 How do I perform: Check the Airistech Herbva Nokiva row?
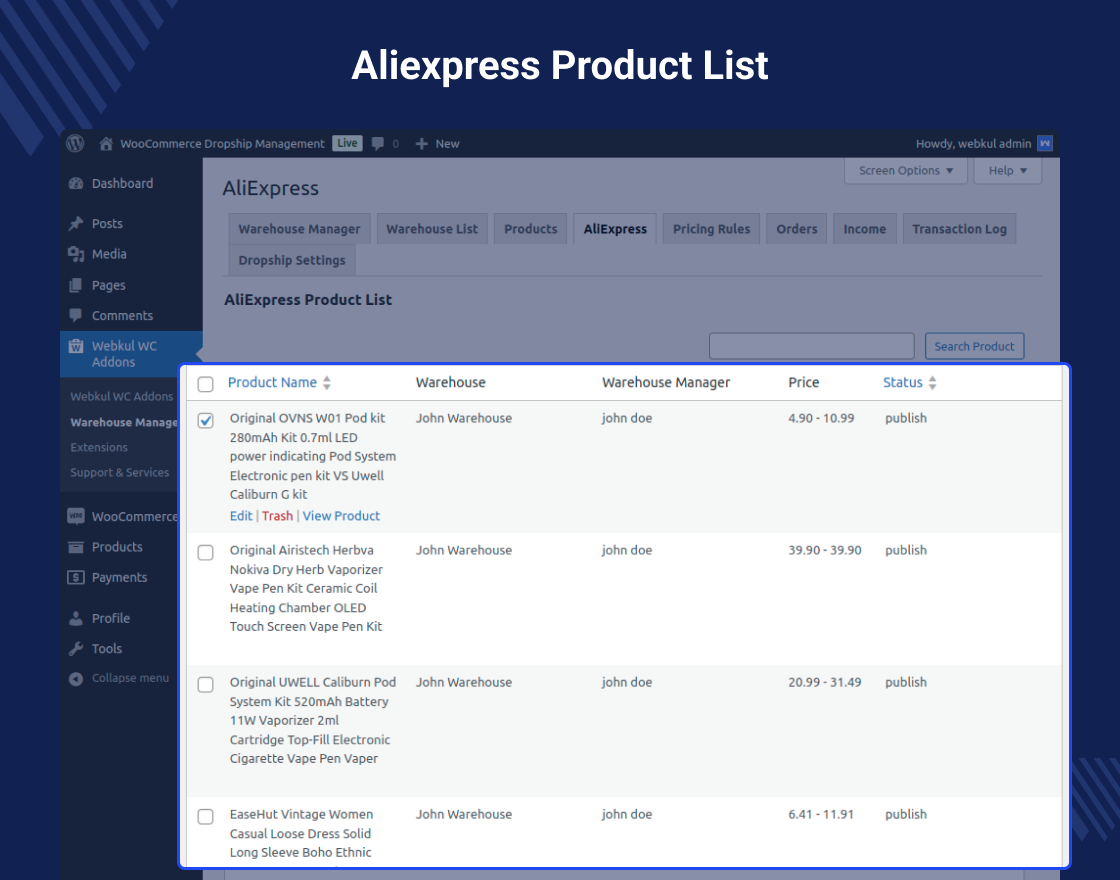coord(205,552)
